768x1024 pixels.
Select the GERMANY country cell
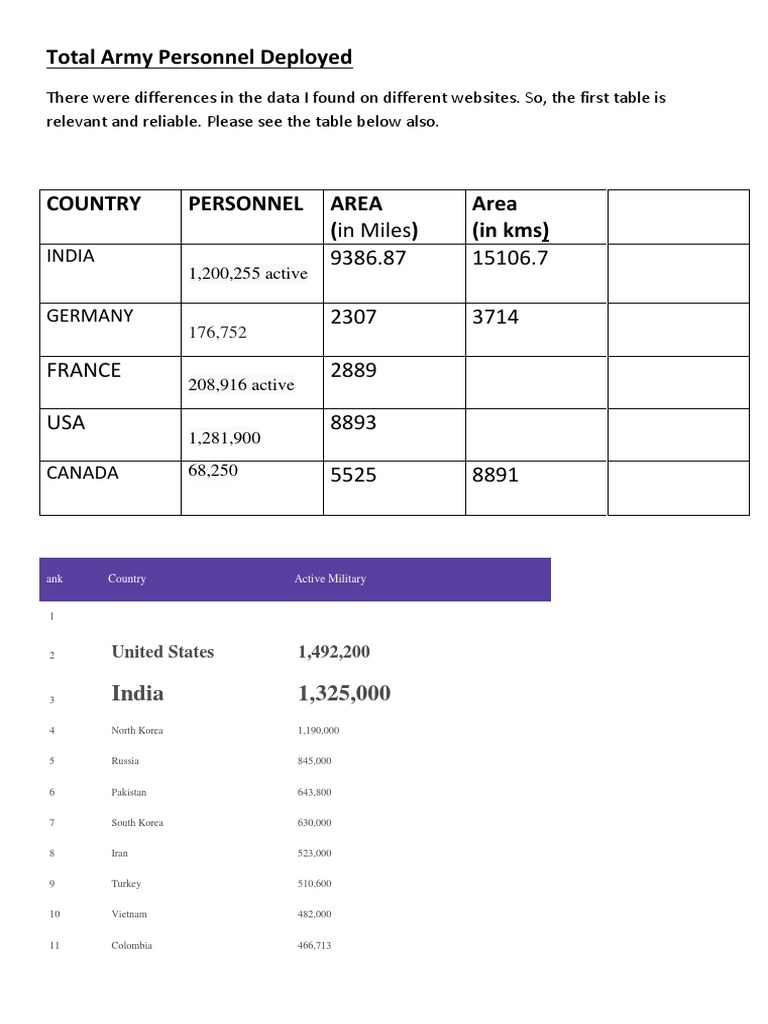pyautogui.click(x=110, y=330)
